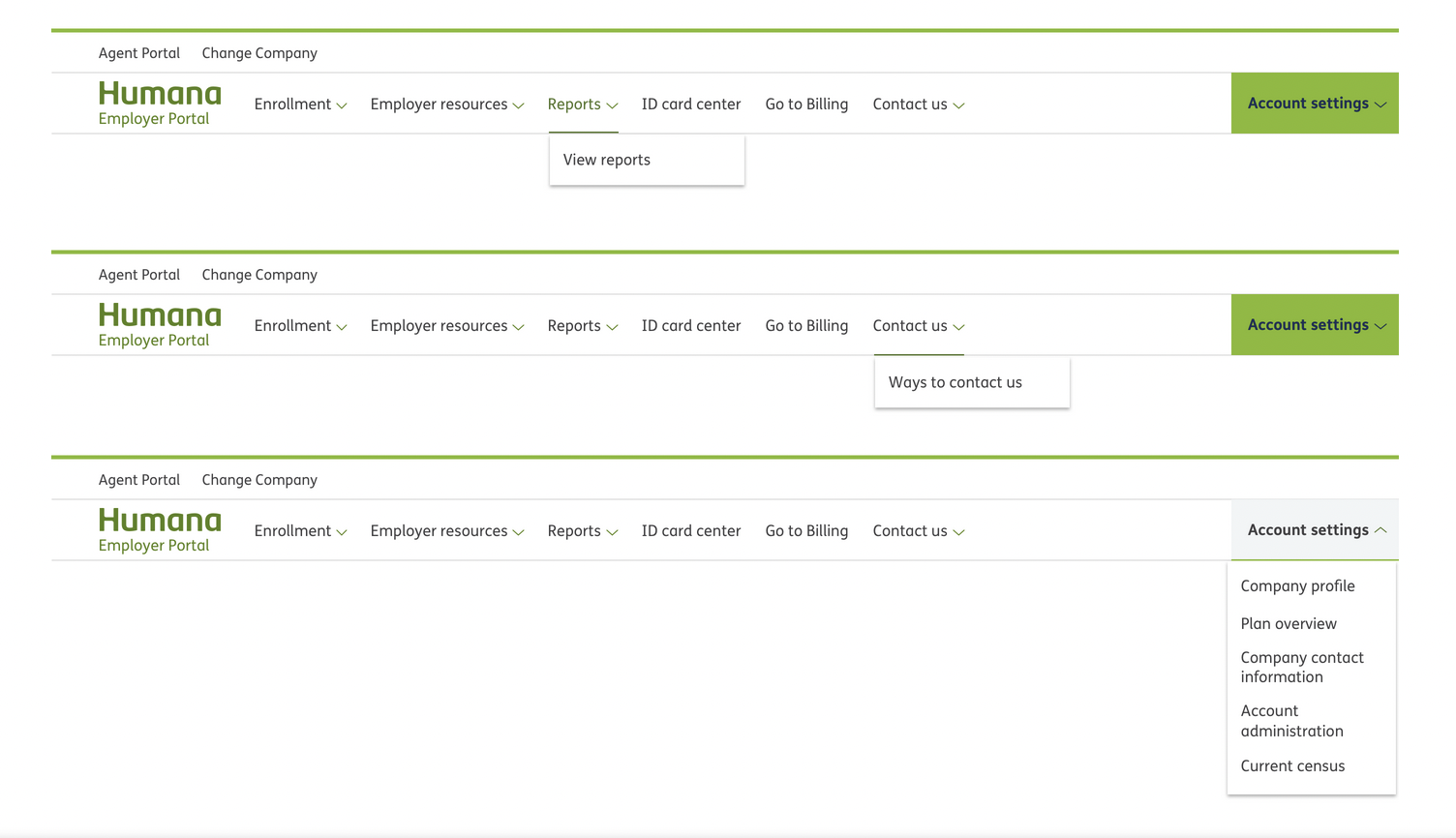Click Enrollment chevron in the navbar with View reports showing
The height and width of the screenshot is (838, 1456).
coord(342,105)
